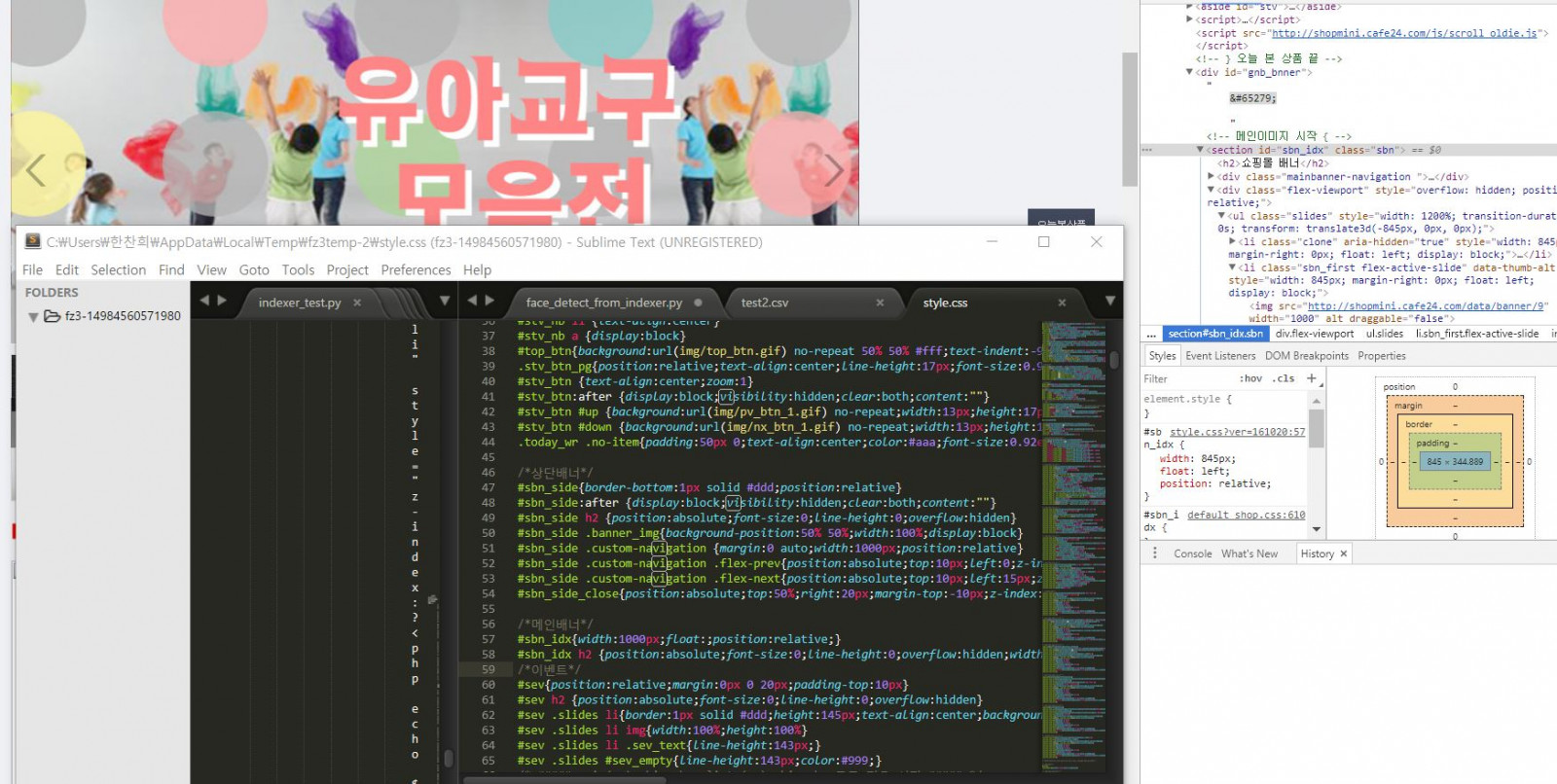Expand the div class="mainbanner-navigation" node
The height and width of the screenshot is (784, 1557).
(1211, 176)
